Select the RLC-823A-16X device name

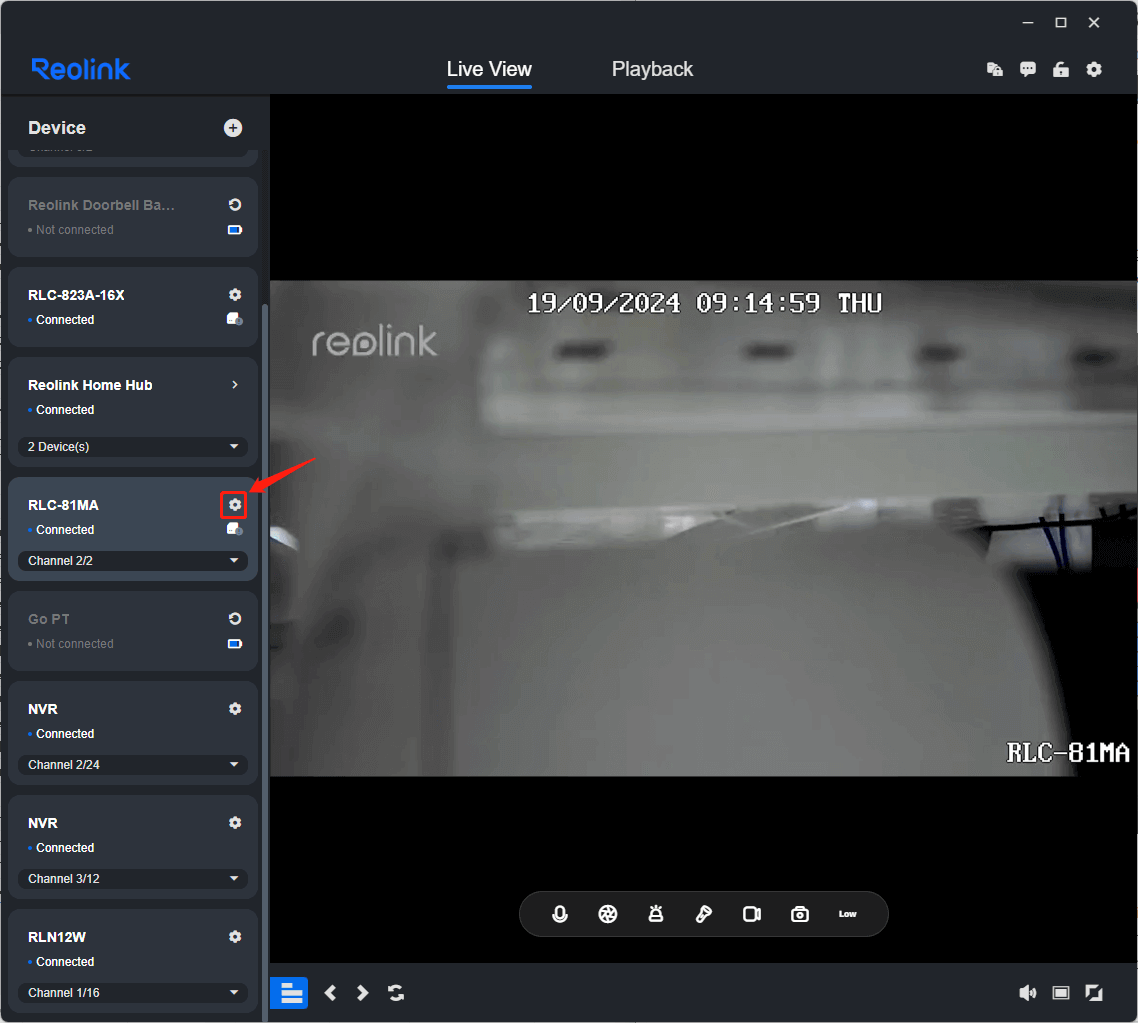point(76,295)
